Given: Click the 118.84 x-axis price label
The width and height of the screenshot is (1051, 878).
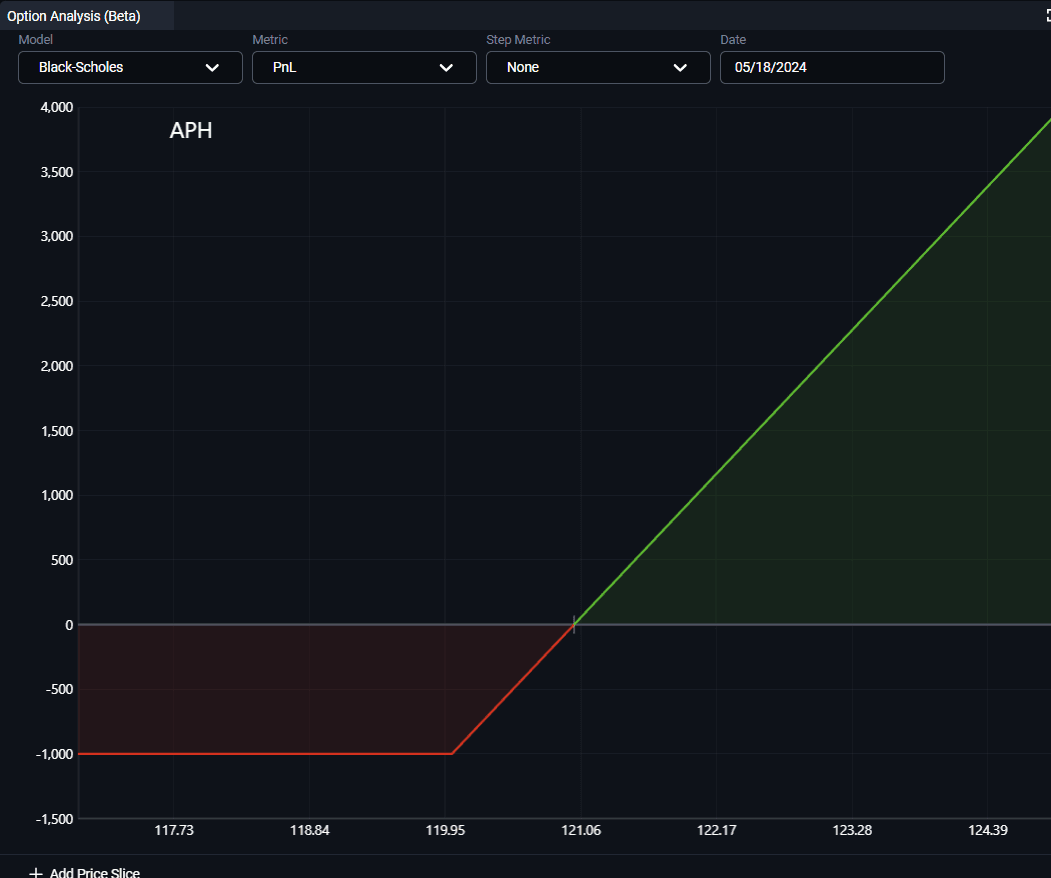Looking at the screenshot, I should point(310,830).
